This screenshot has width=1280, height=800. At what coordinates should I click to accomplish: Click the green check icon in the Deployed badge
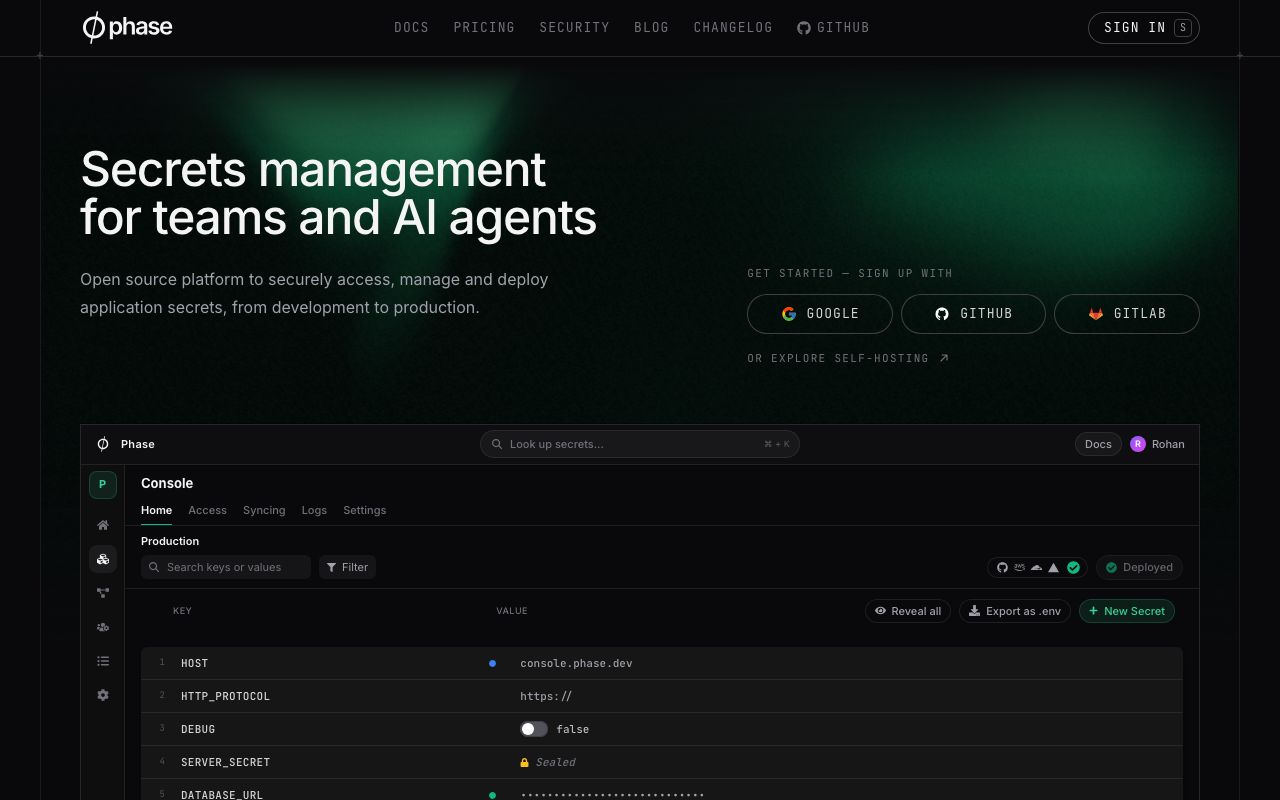tap(1111, 567)
